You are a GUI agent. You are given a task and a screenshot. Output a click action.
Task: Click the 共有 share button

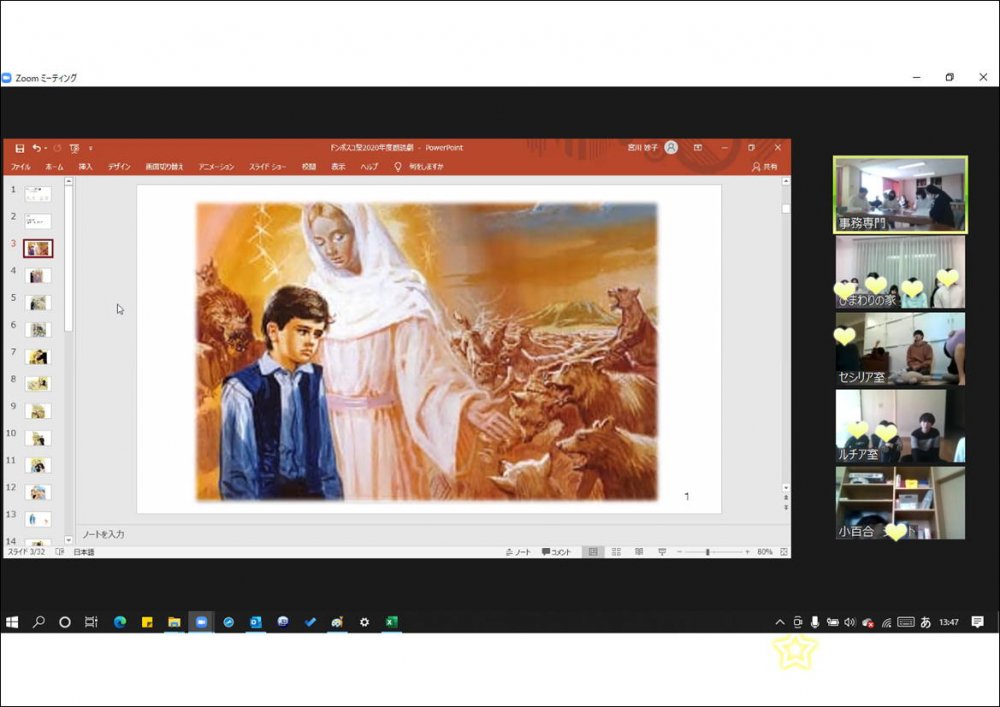pos(765,167)
